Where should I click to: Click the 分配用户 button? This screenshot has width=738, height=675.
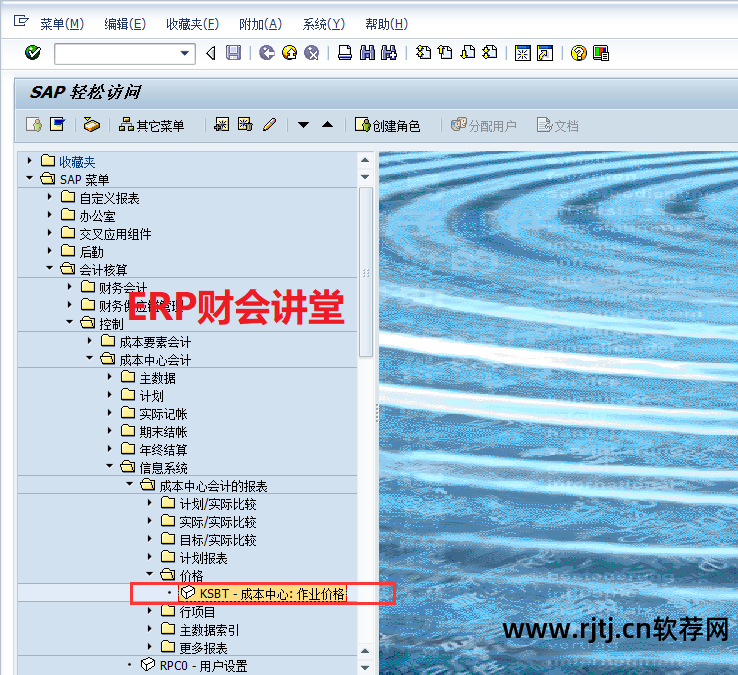(x=483, y=126)
